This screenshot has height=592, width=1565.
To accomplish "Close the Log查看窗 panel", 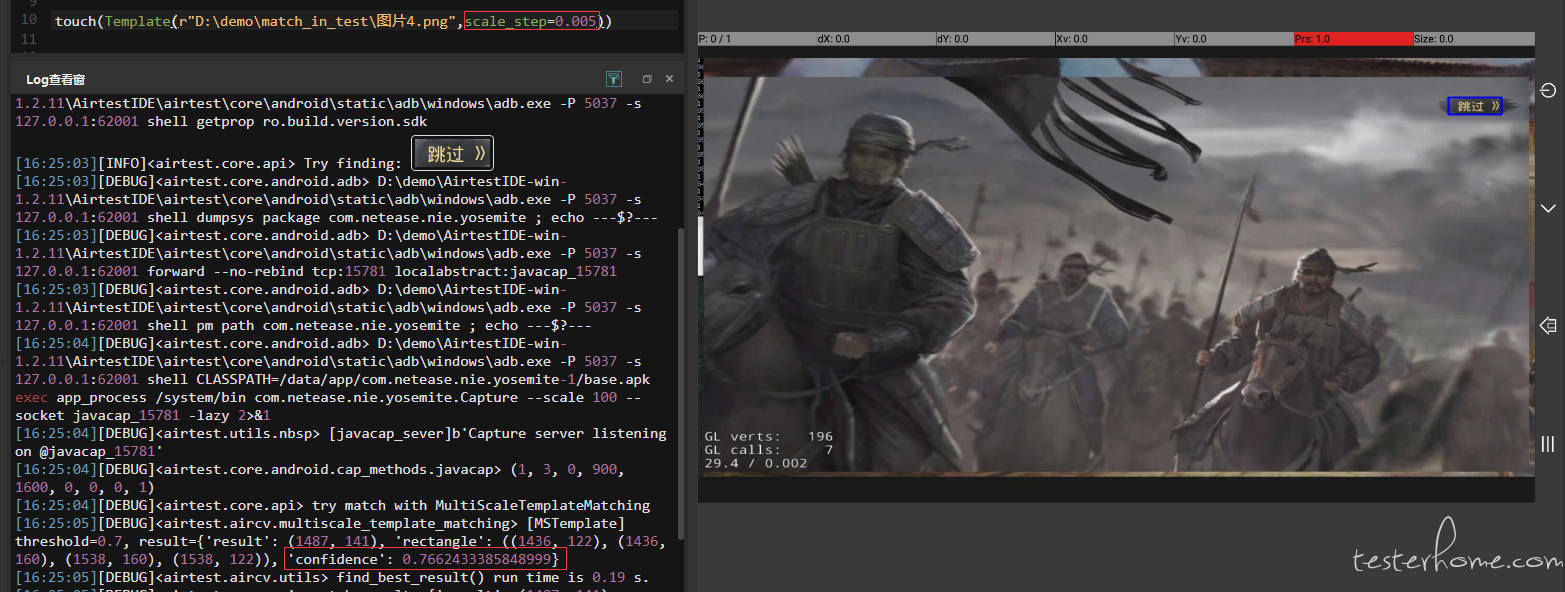I will click(669, 79).
